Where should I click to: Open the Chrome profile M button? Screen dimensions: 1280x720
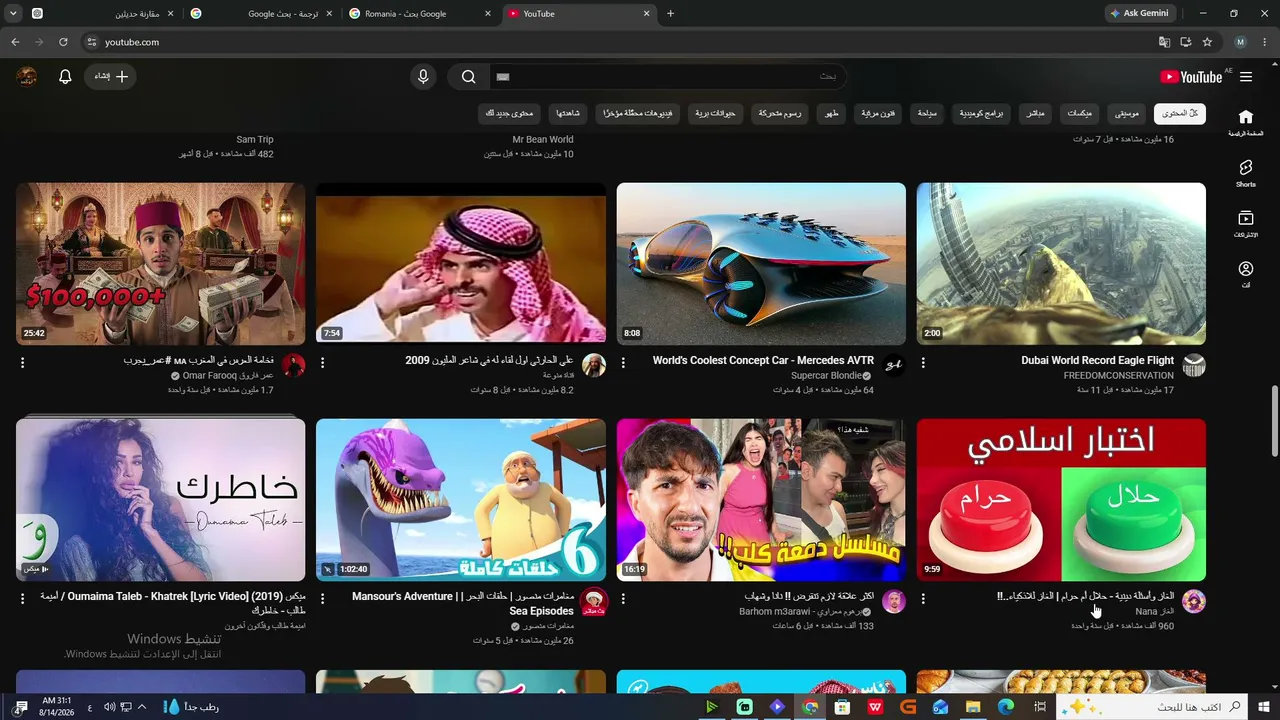pyautogui.click(x=1241, y=42)
